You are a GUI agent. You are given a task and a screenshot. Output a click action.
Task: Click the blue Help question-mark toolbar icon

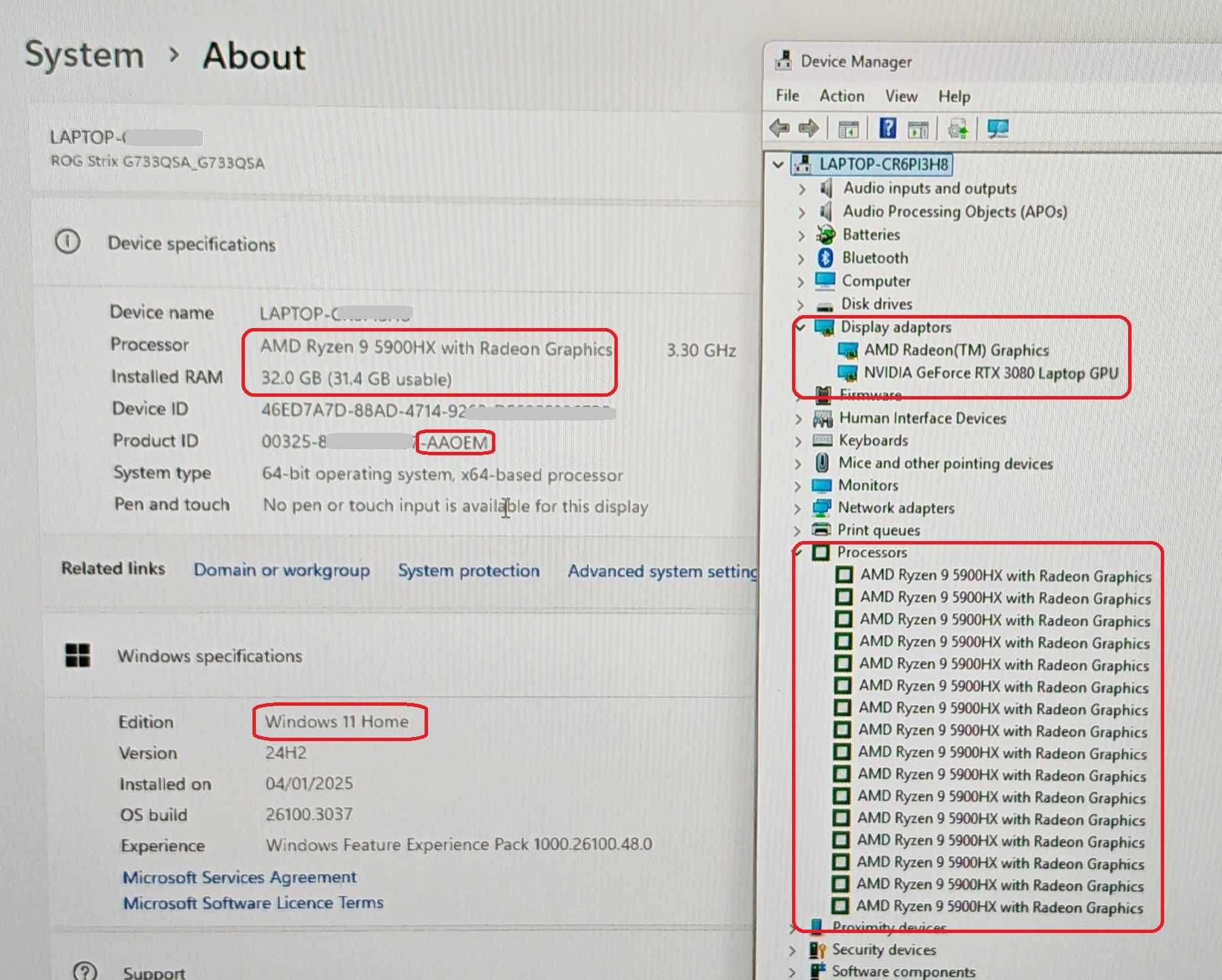(x=887, y=128)
